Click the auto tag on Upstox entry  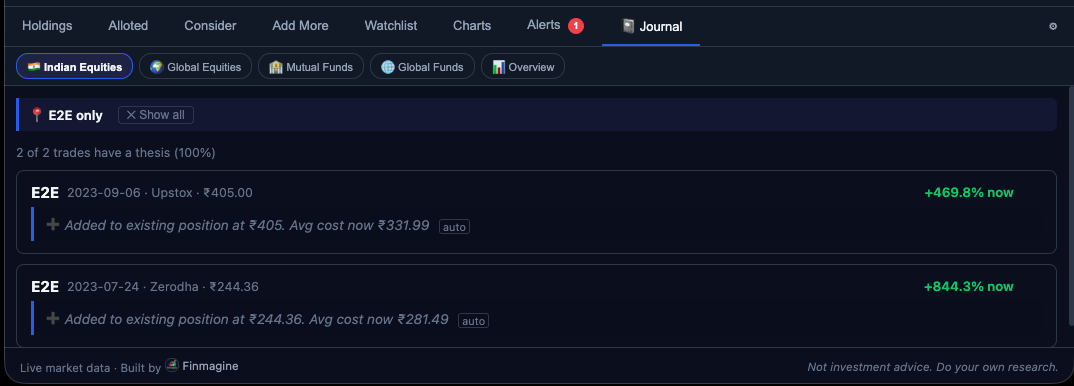(x=454, y=227)
